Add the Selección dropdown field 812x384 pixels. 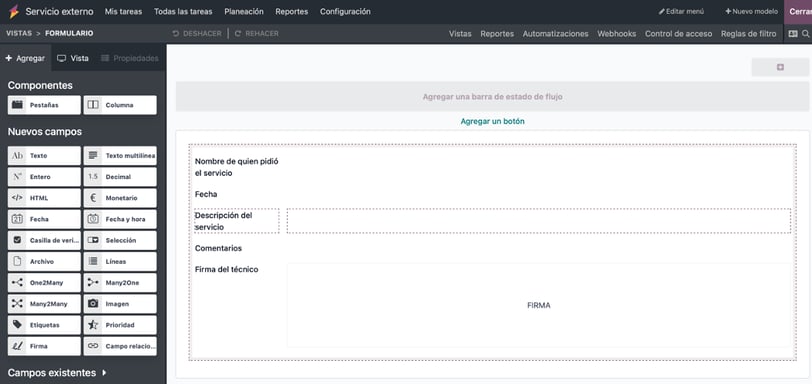(x=120, y=240)
